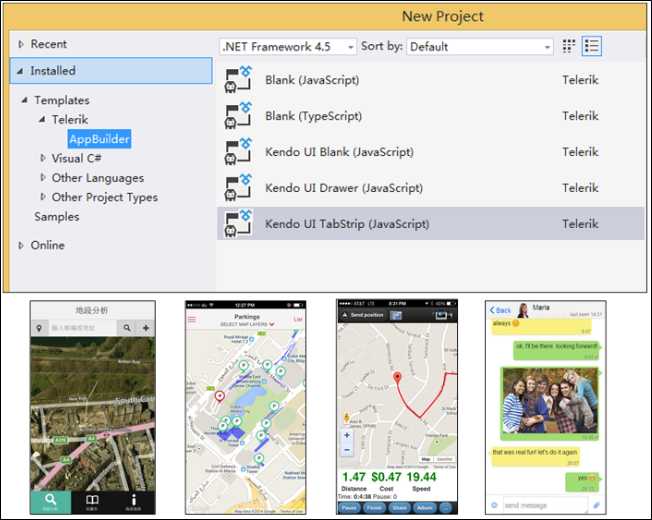The height and width of the screenshot is (520, 652).
Task: Expand the Visual C# node
Action: (42, 158)
